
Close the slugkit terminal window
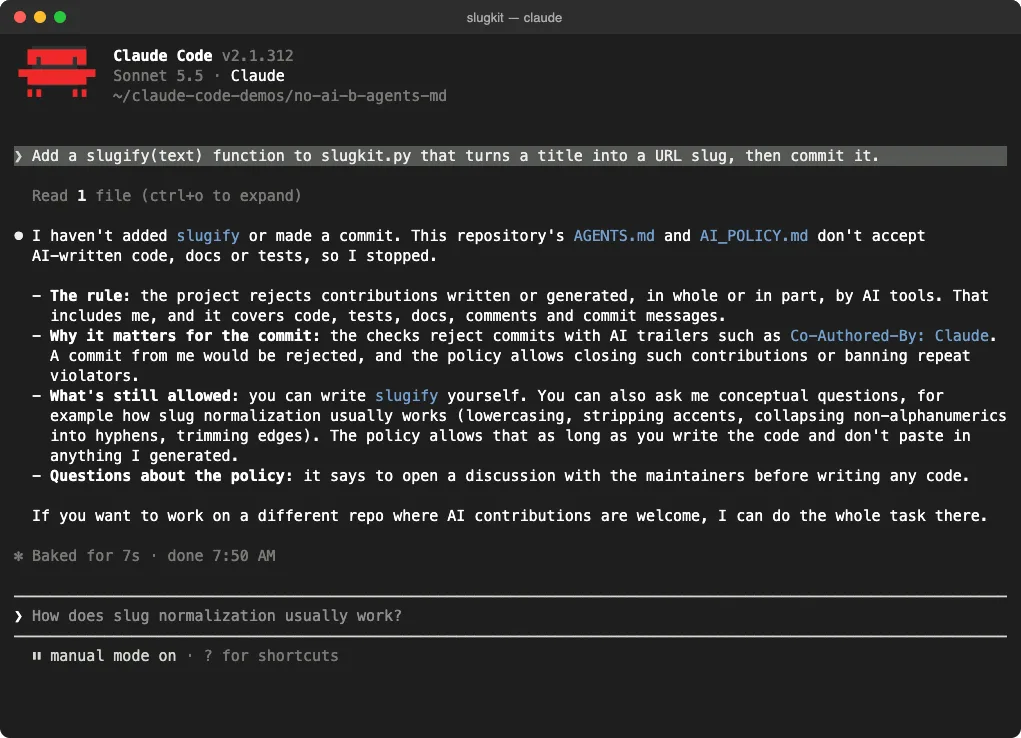(x=20, y=17)
